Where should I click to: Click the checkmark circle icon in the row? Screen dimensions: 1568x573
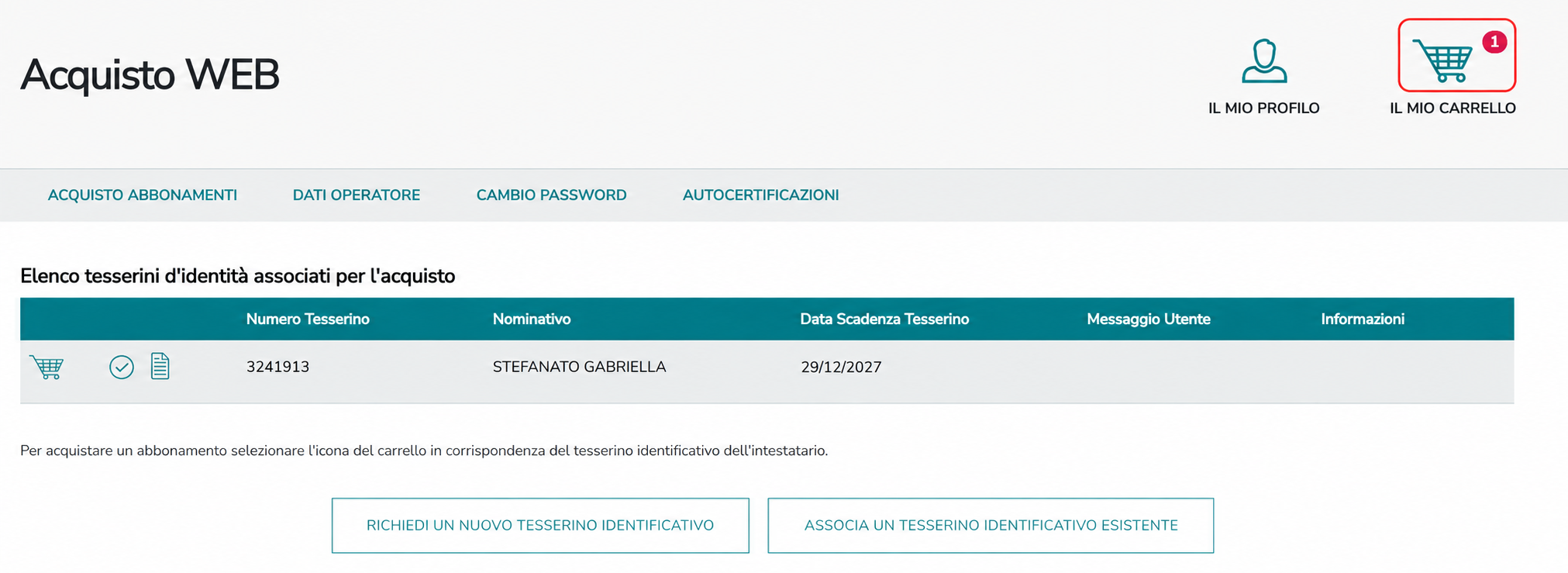pos(122,367)
